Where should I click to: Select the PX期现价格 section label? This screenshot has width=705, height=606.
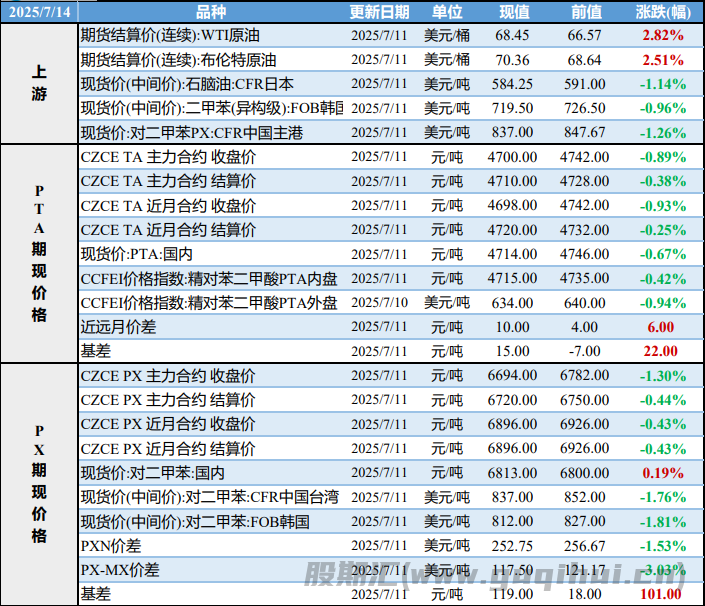pos(39,484)
